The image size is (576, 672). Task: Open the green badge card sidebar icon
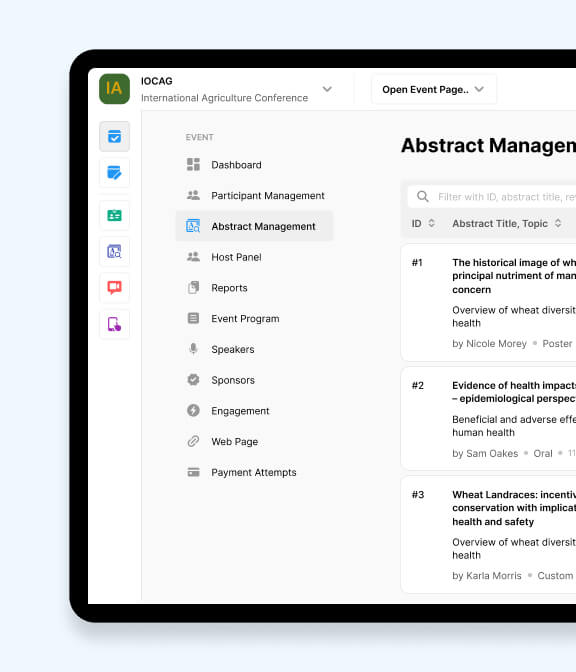pyautogui.click(x=114, y=215)
